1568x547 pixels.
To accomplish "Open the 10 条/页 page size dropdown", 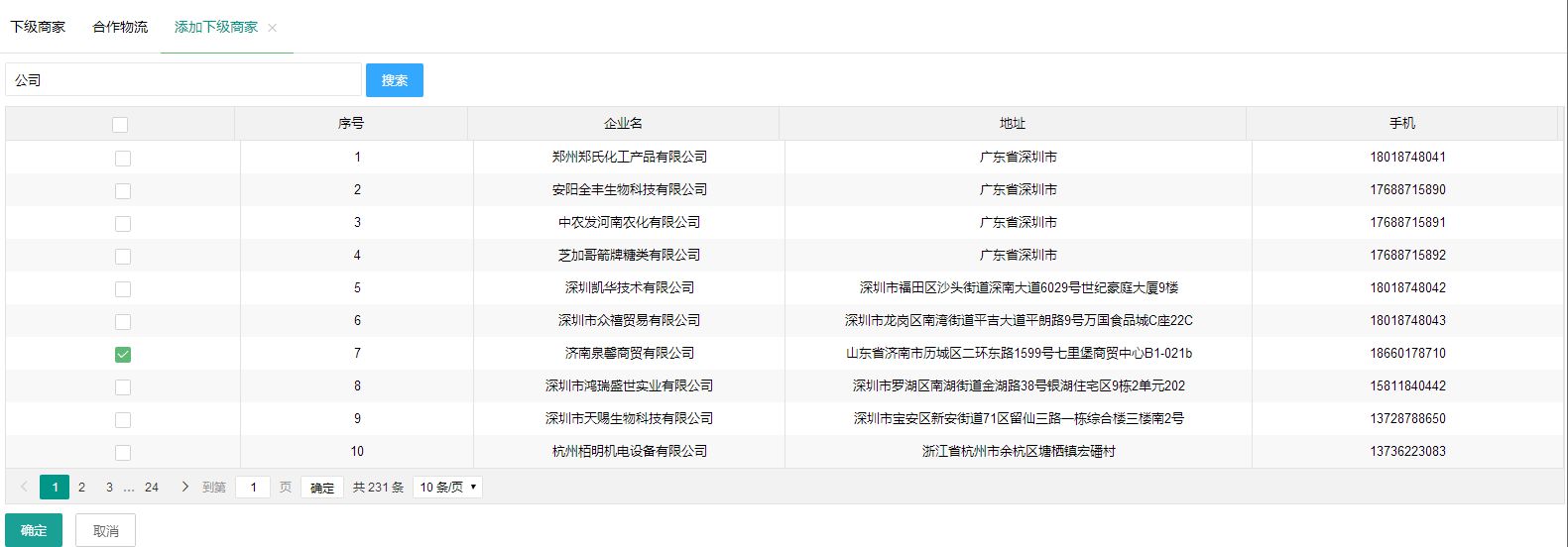I will (447, 487).
